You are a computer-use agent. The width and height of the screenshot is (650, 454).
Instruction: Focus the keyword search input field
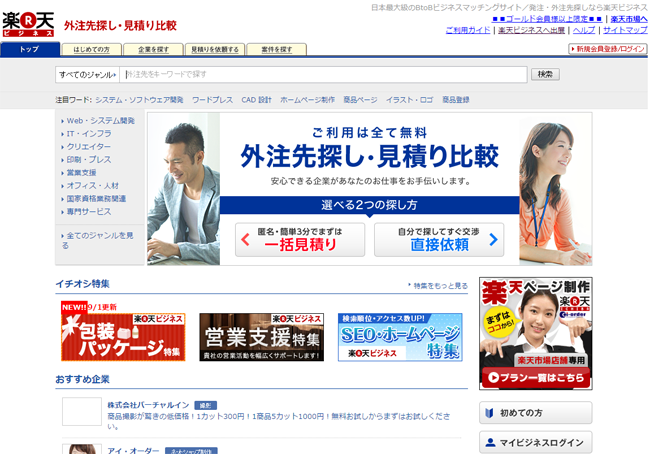[x=323, y=75]
